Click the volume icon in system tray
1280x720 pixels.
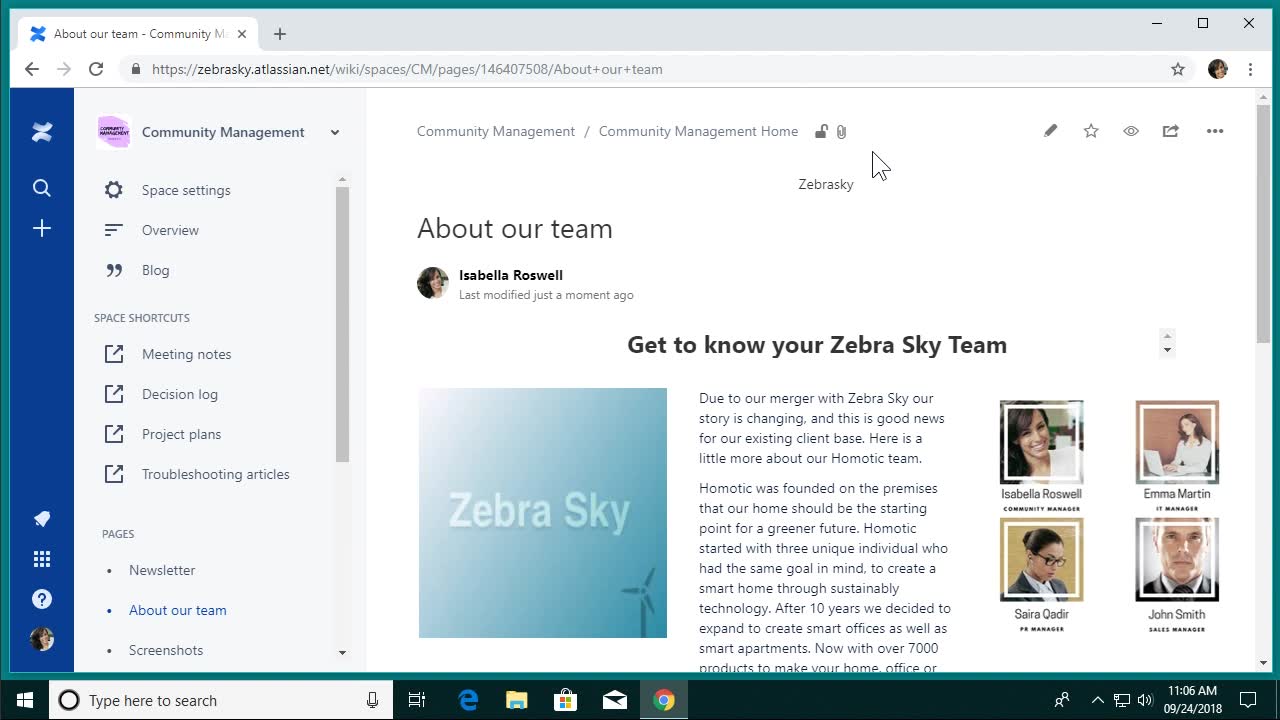tap(1145, 700)
